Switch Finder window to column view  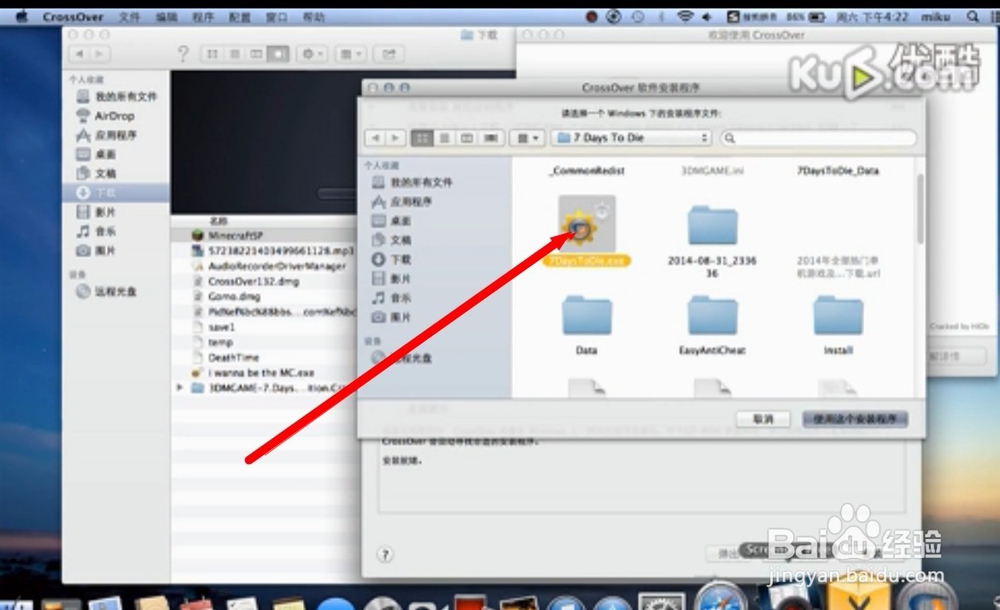(256, 54)
